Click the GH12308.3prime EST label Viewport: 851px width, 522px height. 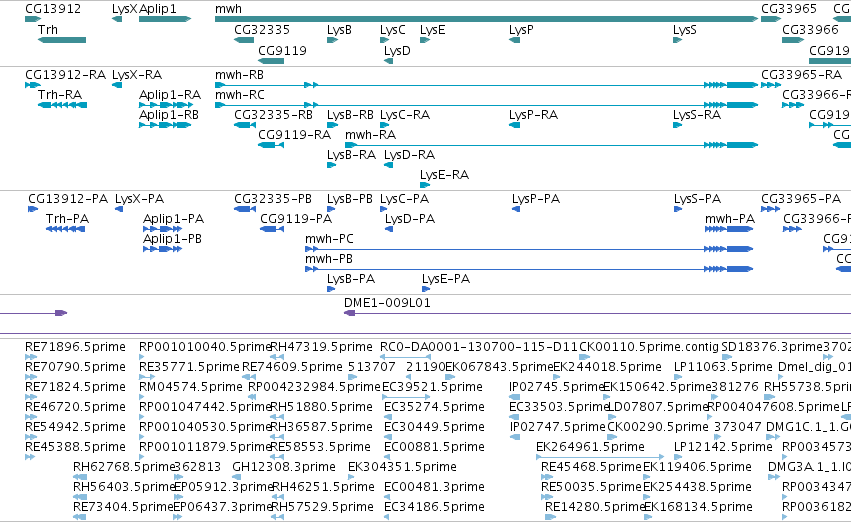284,467
